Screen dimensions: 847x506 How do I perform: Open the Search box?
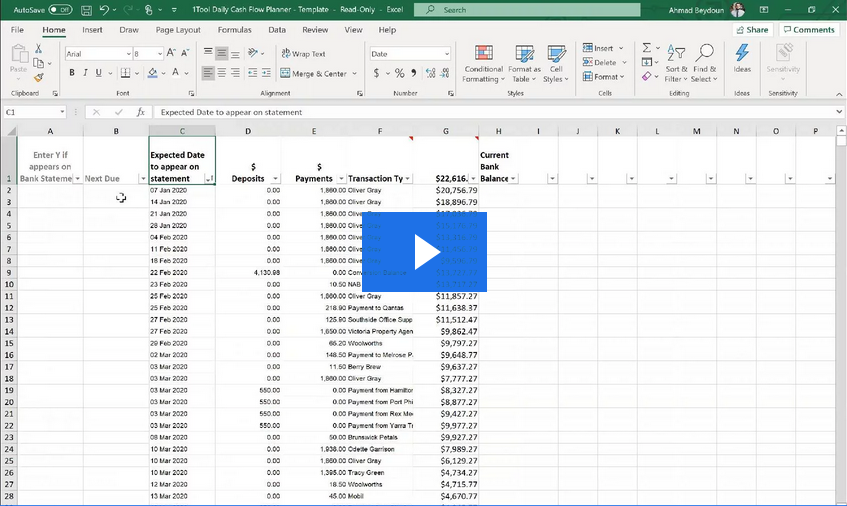click(527, 10)
